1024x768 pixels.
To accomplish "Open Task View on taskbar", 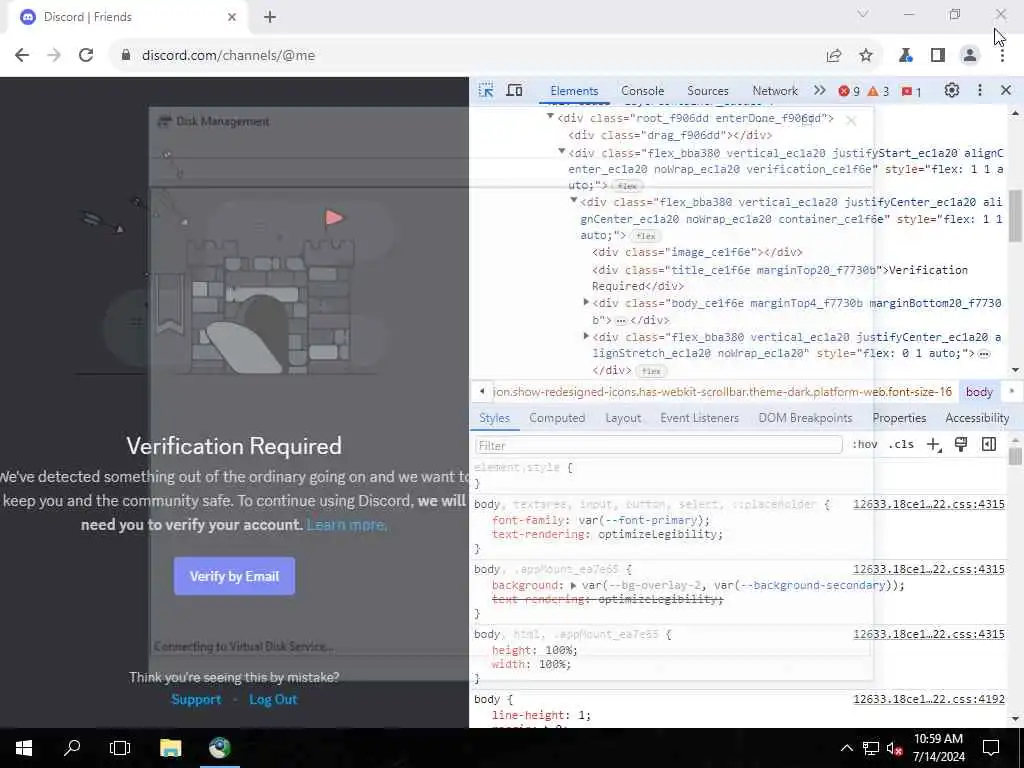I will click(120, 748).
